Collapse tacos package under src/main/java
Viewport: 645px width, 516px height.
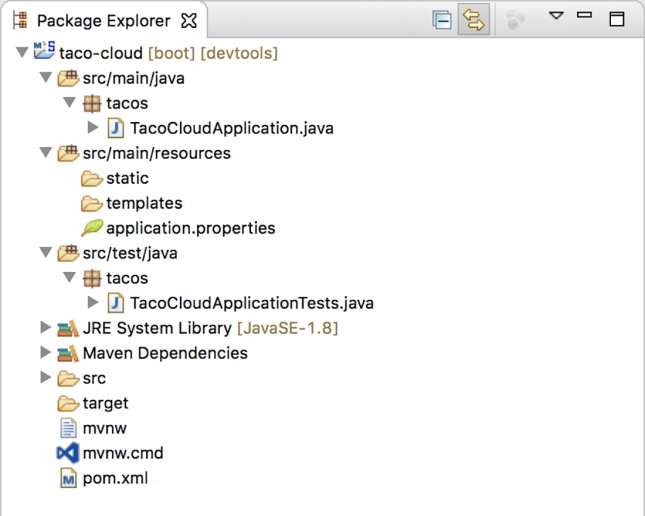coord(70,102)
